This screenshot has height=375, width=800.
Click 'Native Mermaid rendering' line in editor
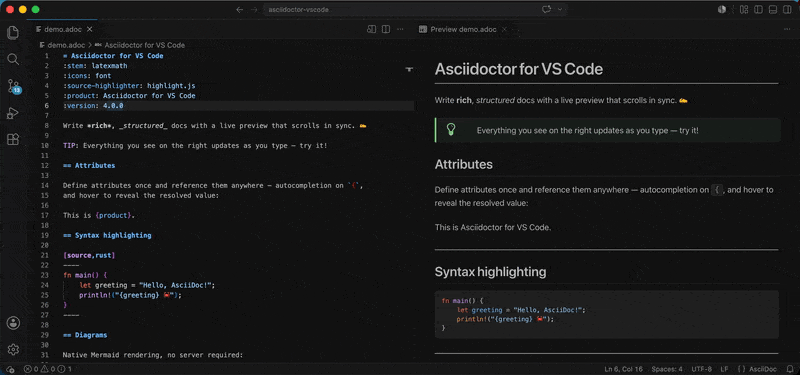click(153, 355)
